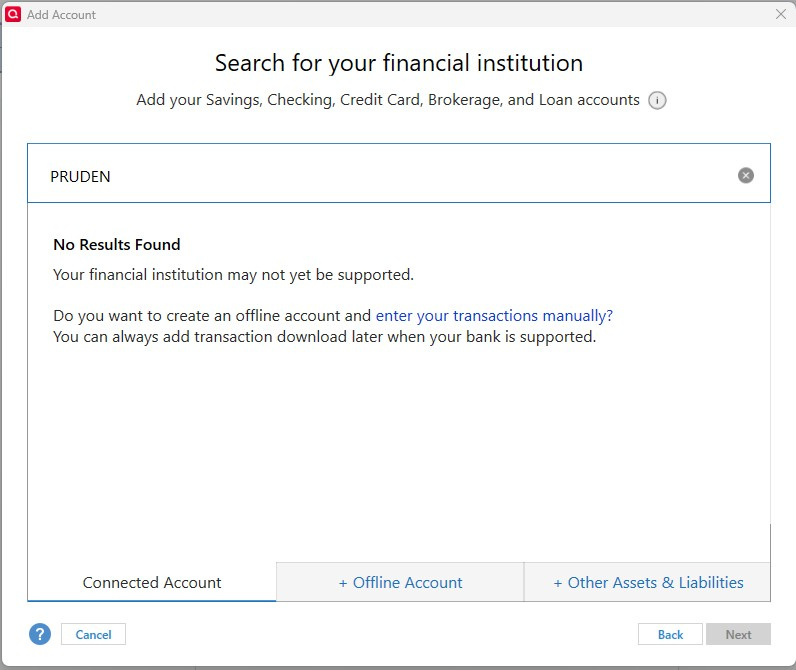Click the 'Add Account' window title text

[61, 15]
